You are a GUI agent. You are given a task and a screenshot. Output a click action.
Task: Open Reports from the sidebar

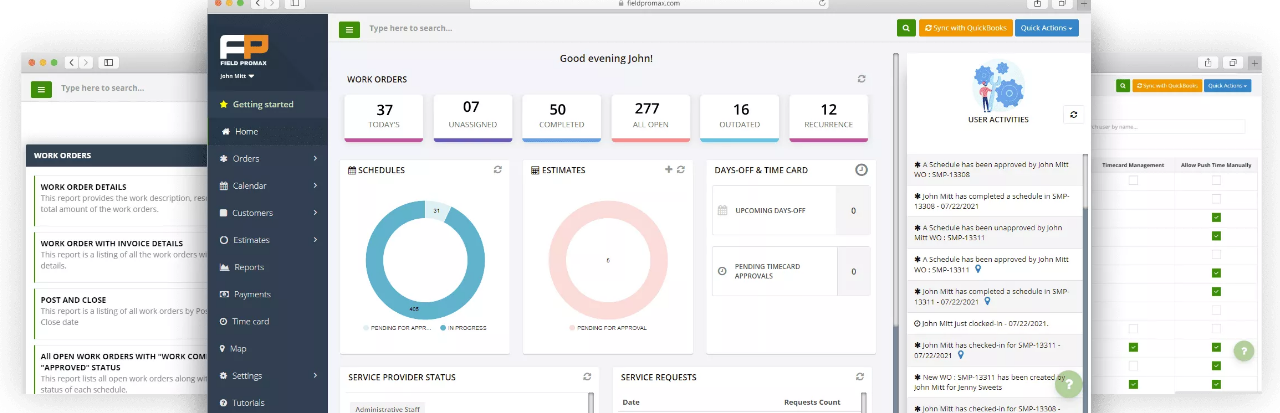click(x=249, y=267)
